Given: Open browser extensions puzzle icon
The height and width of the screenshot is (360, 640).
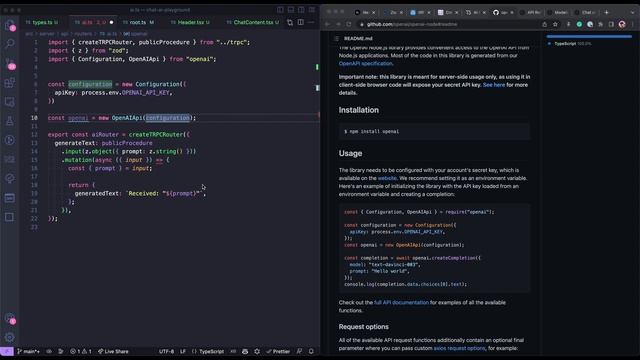Looking at the screenshot, I should point(600,24).
